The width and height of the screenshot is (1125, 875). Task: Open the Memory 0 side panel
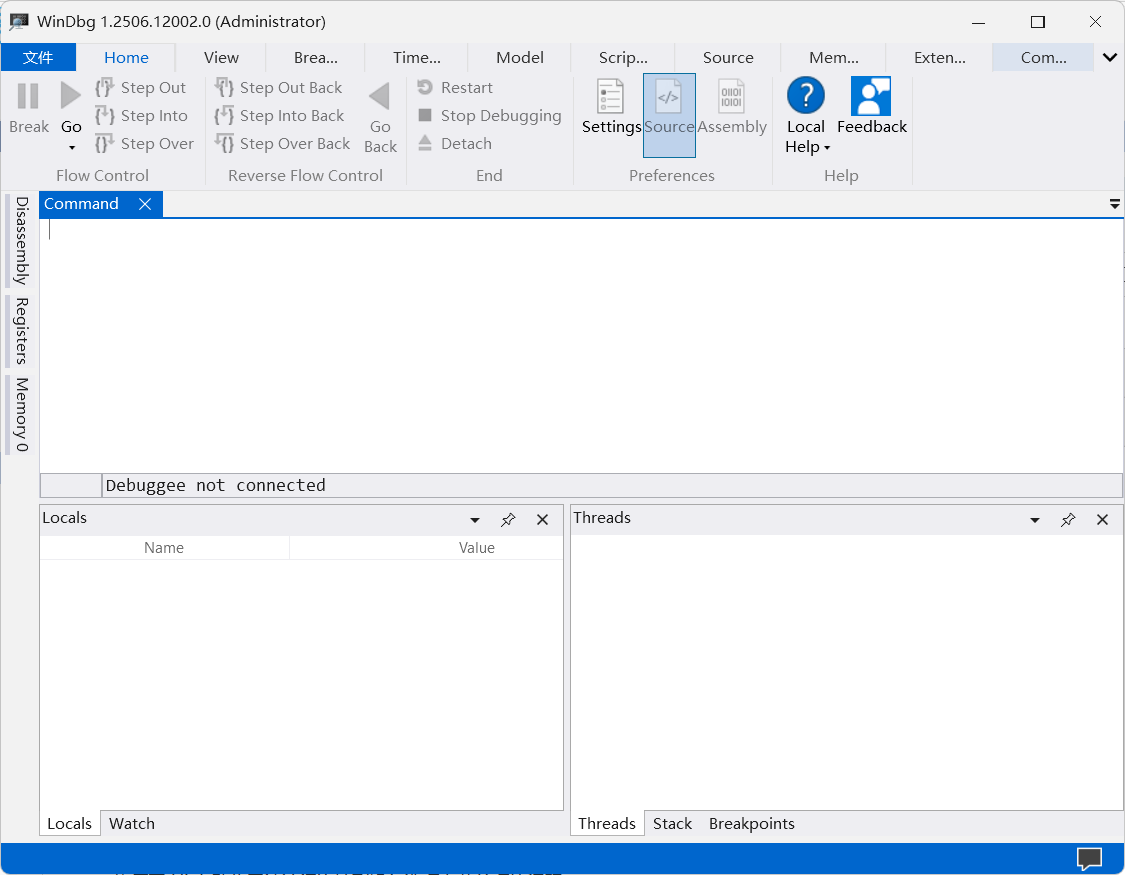pos(22,415)
